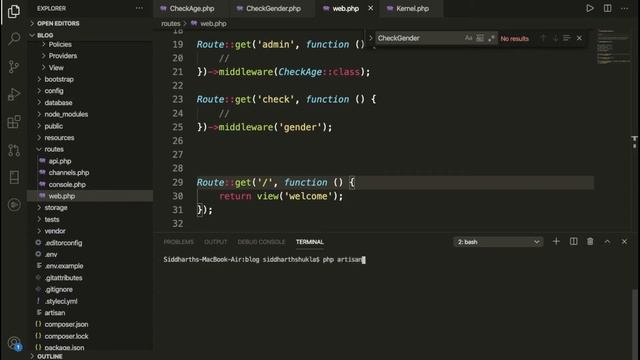Close the find widget

click(579, 38)
